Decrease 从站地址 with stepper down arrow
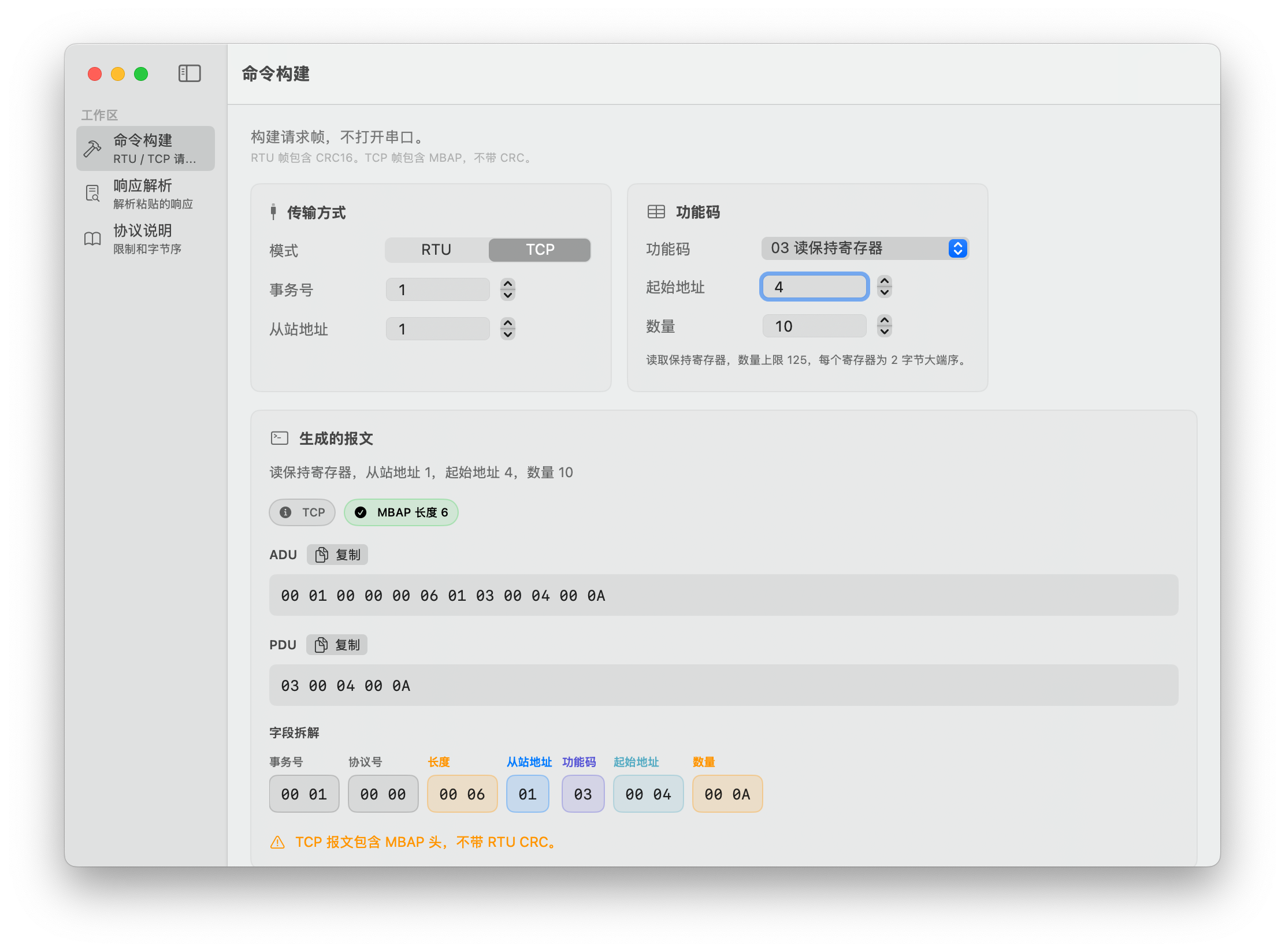 508,334
